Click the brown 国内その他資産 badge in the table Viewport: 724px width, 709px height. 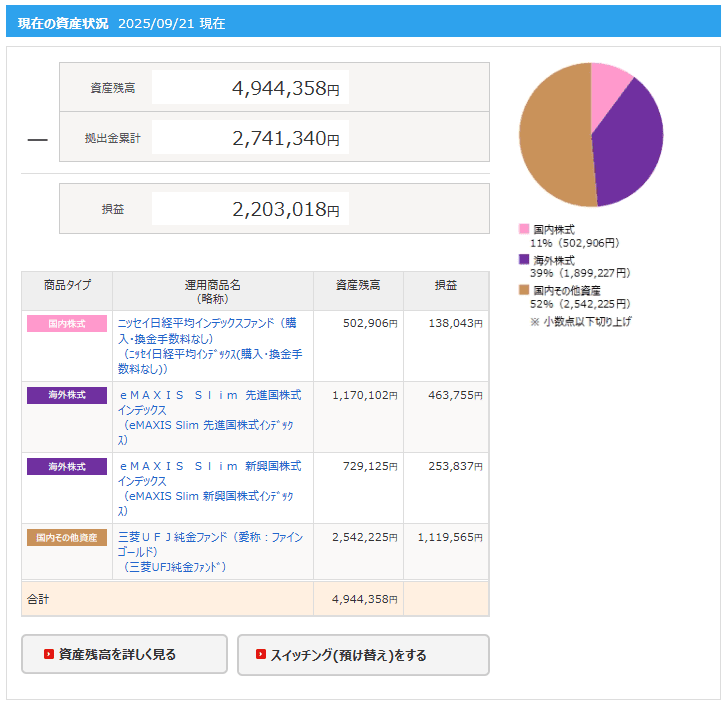pyautogui.click(x=67, y=537)
